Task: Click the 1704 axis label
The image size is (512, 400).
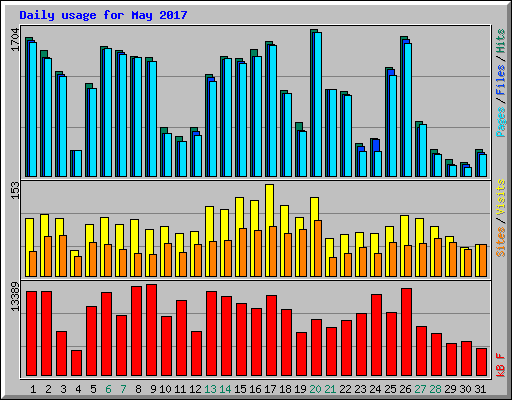Action: (15, 40)
